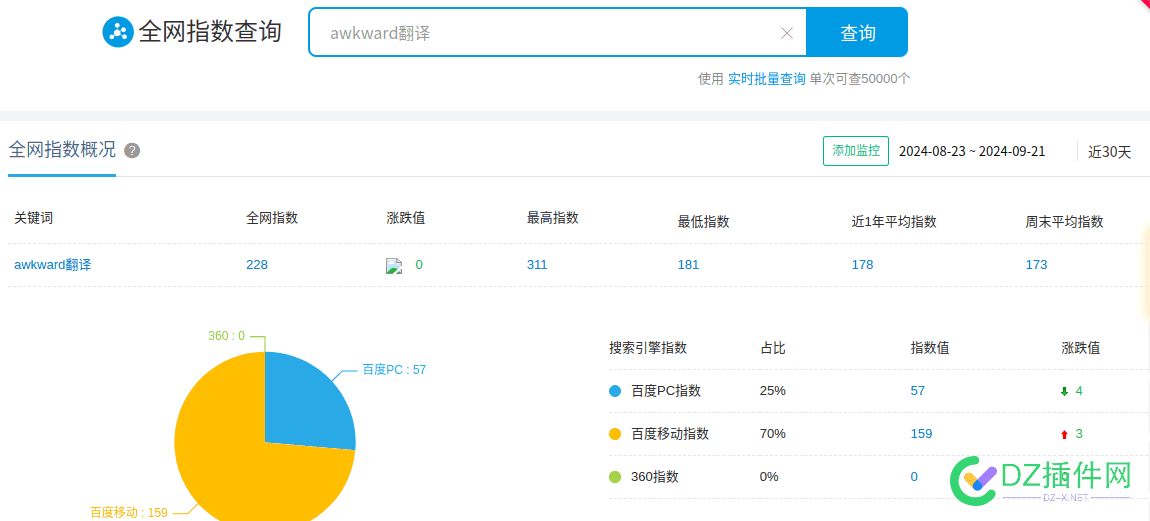
Task: Open the help question mark beside 全网指数概况
Action: pyautogui.click(x=132, y=150)
